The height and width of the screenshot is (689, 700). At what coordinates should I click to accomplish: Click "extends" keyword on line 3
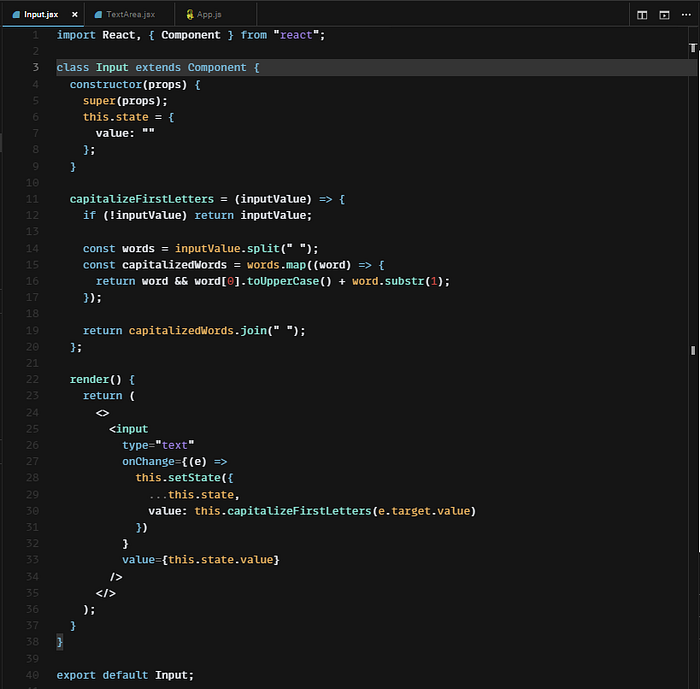[x=158, y=67]
